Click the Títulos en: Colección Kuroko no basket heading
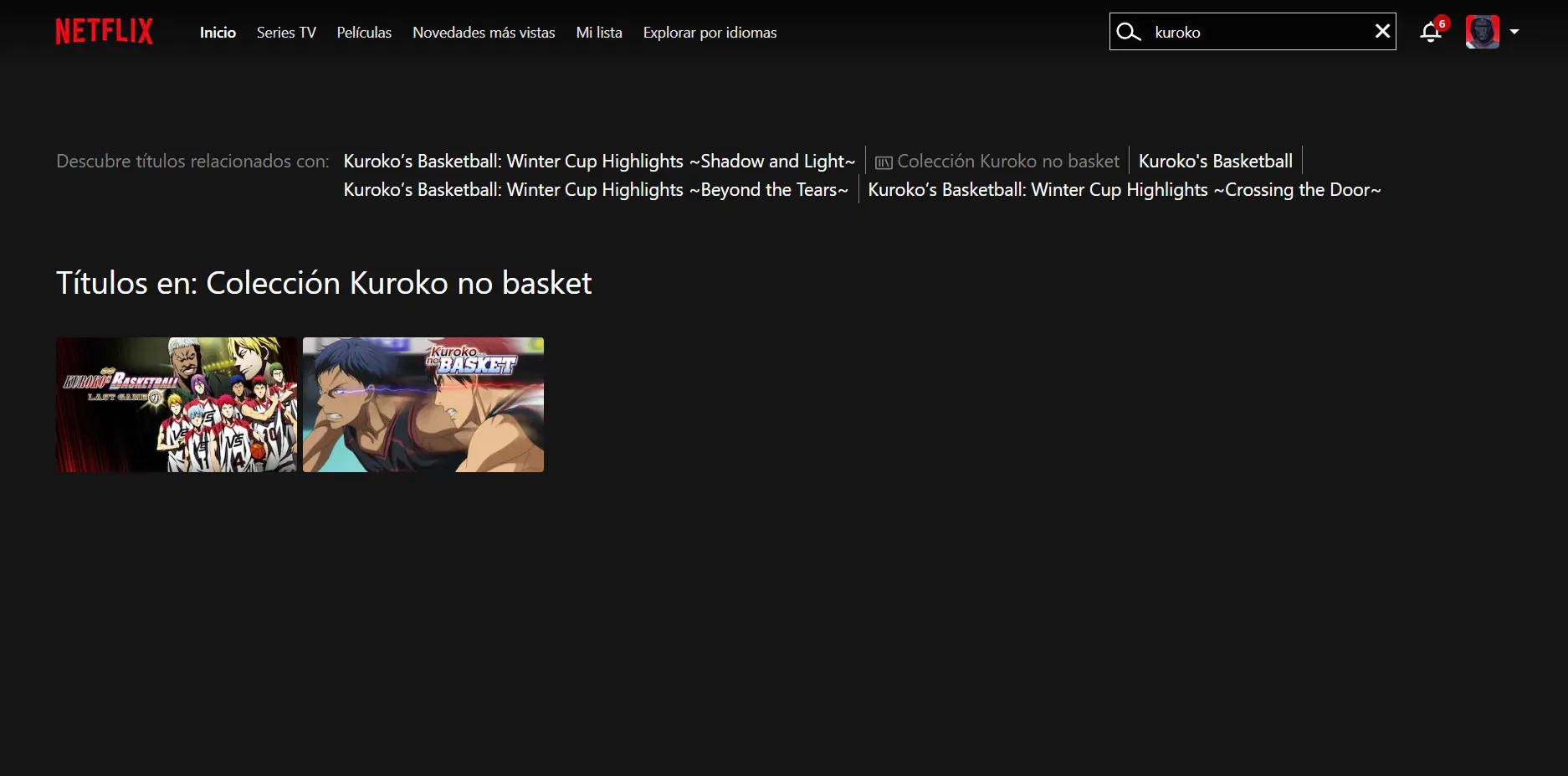The image size is (1568, 776). coord(324,283)
